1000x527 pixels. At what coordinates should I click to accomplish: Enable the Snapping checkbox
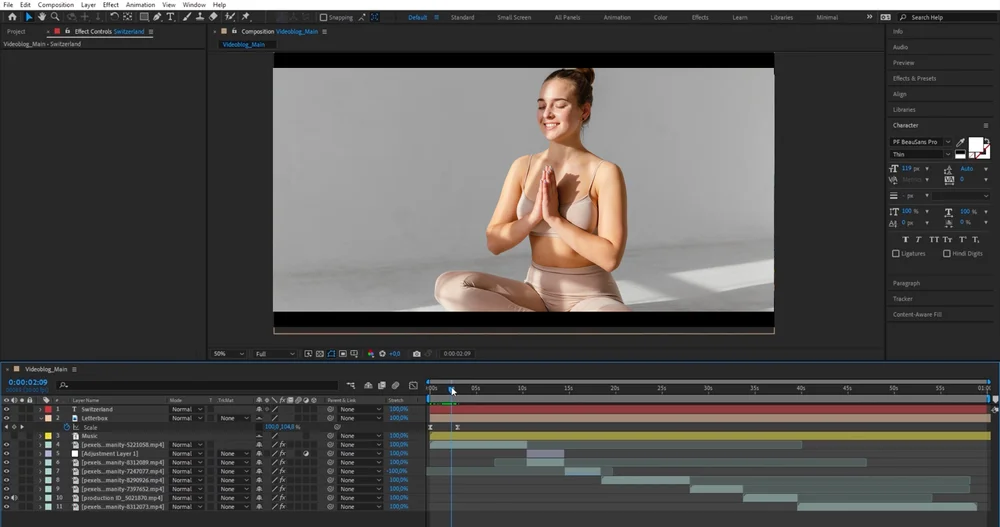point(323,17)
